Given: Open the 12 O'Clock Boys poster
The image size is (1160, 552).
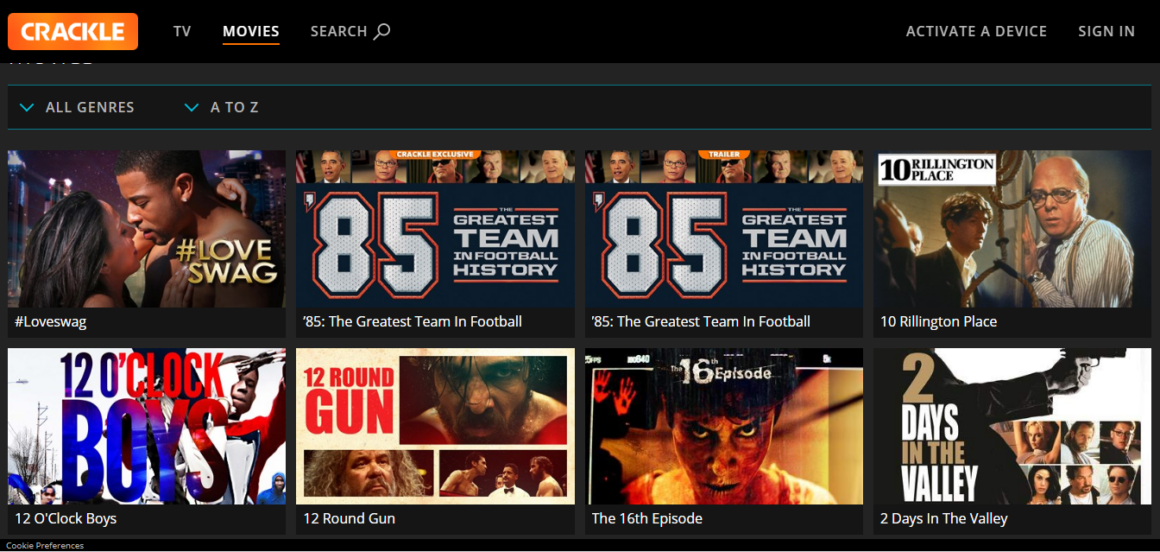Looking at the screenshot, I should click(x=146, y=426).
